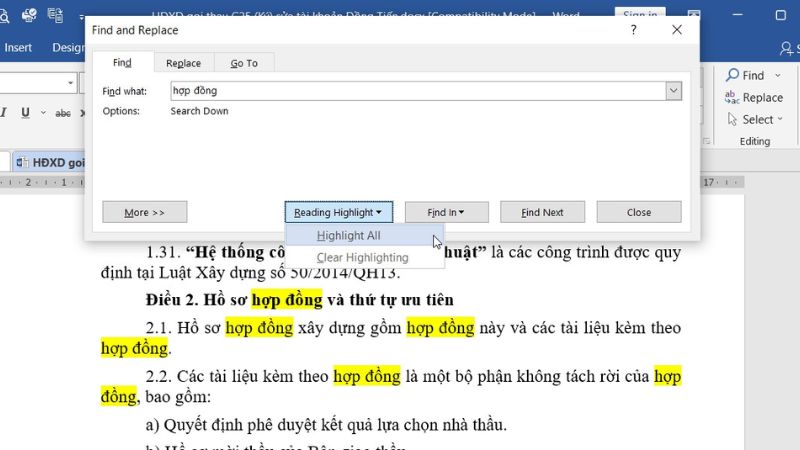This screenshot has width=800, height=450.
Task: Switch to the Go To tab
Action: click(x=244, y=63)
